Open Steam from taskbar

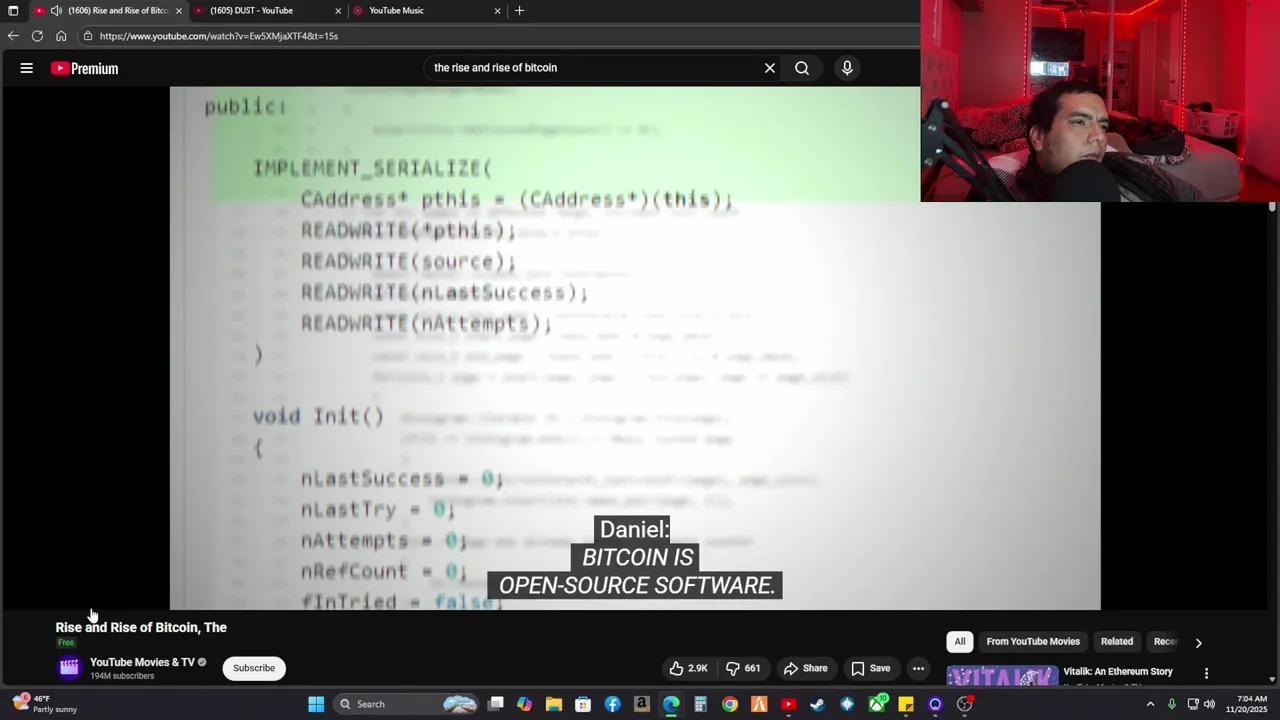click(x=817, y=704)
